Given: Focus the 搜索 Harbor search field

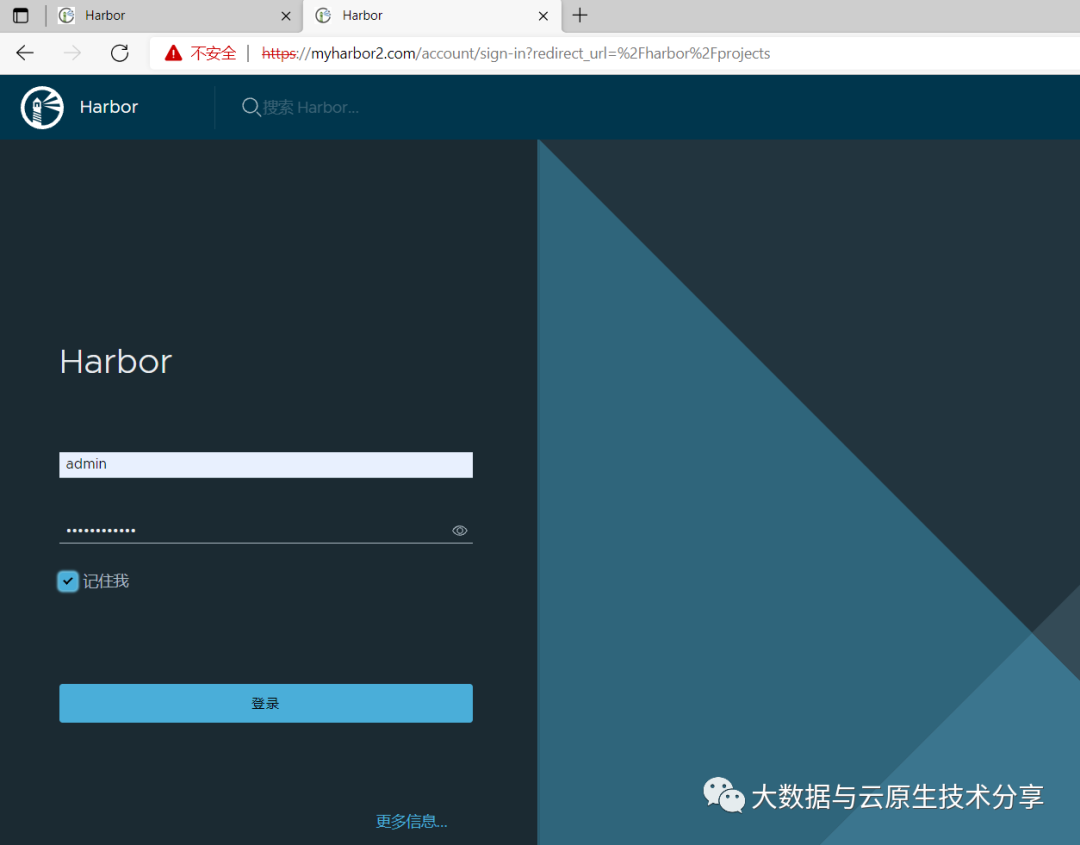Looking at the screenshot, I should click(x=310, y=107).
